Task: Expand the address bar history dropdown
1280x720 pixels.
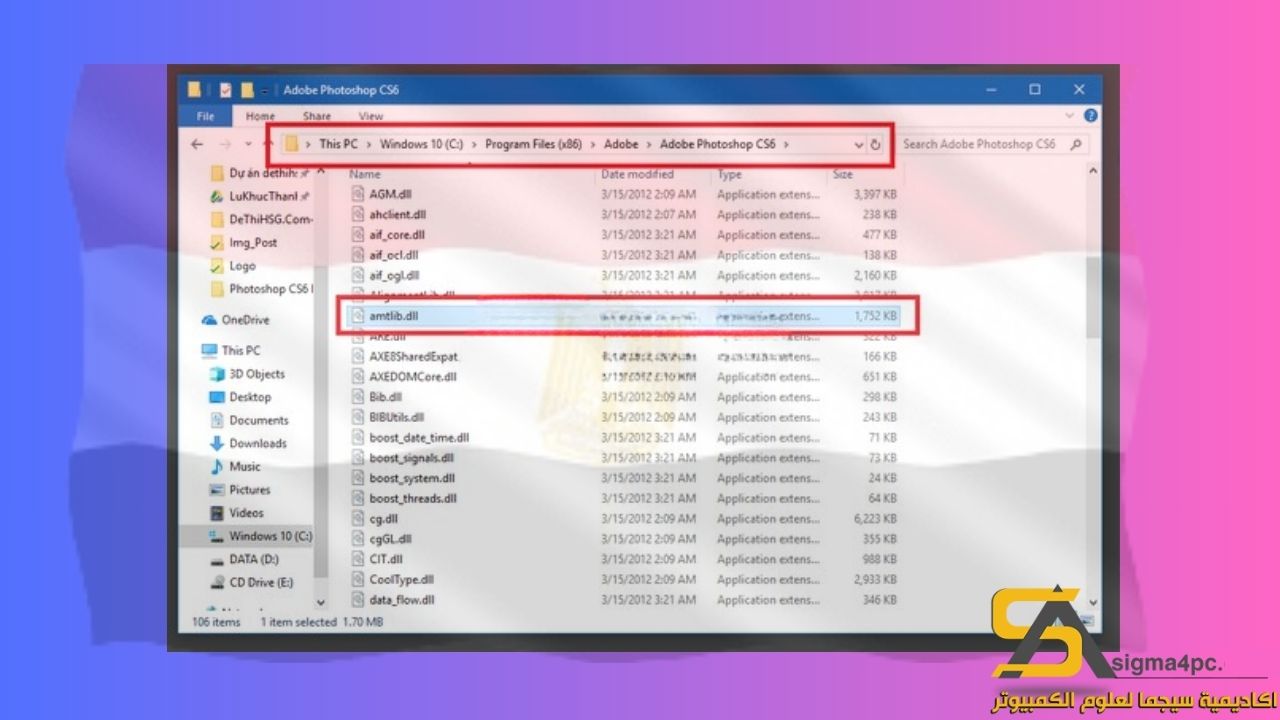Action: (x=858, y=145)
